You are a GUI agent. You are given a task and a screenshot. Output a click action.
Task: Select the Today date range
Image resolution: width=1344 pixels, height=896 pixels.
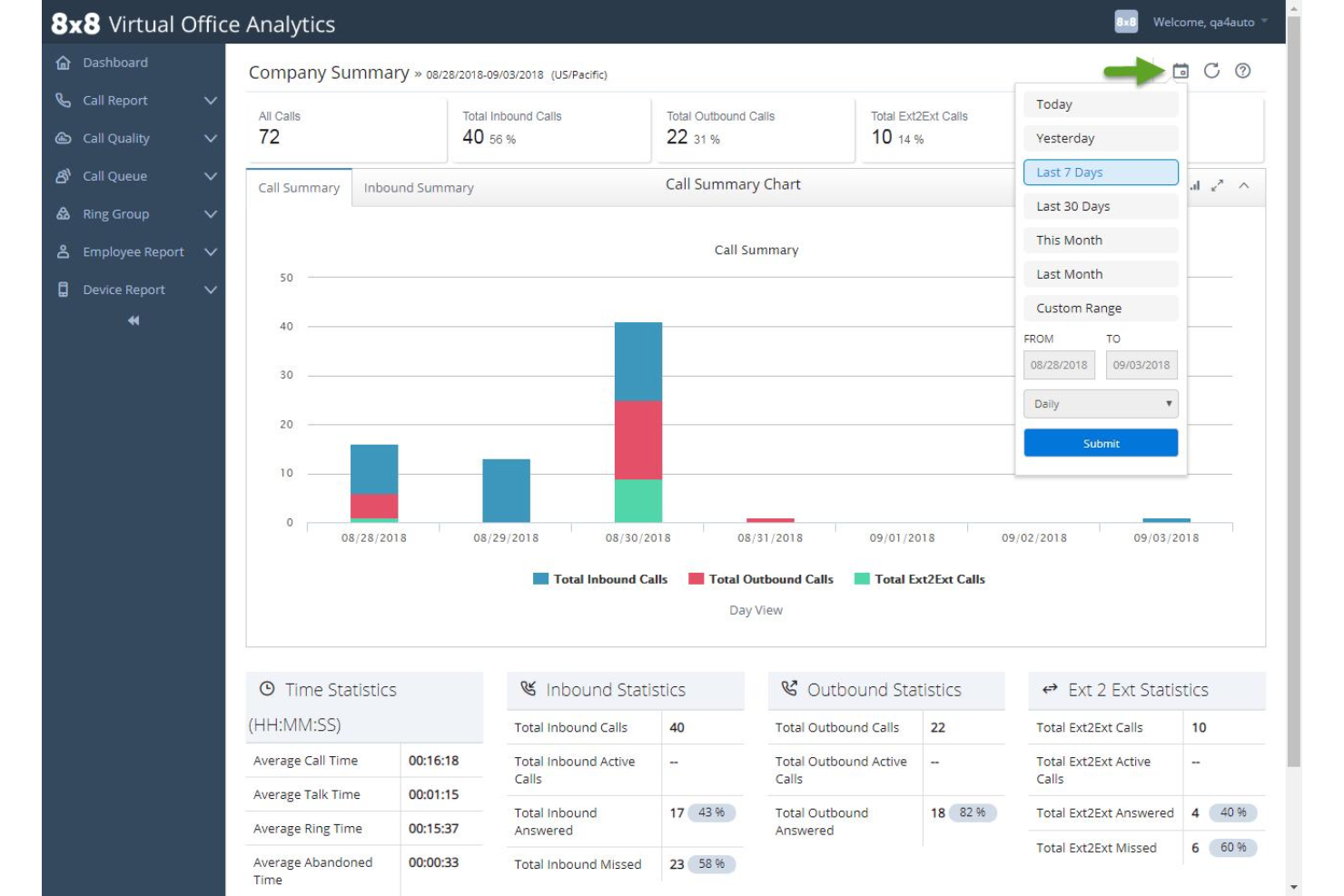point(1101,104)
